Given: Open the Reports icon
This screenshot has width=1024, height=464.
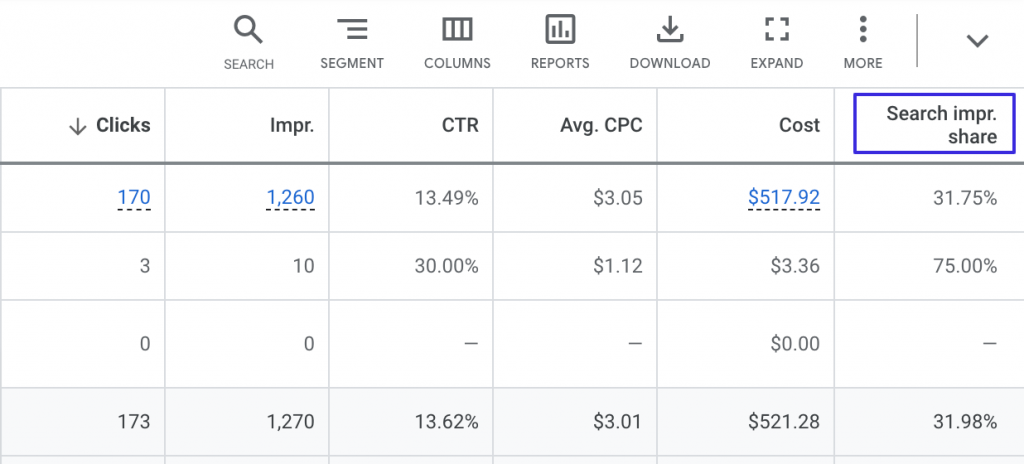Looking at the screenshot, I should click(560, 31).
